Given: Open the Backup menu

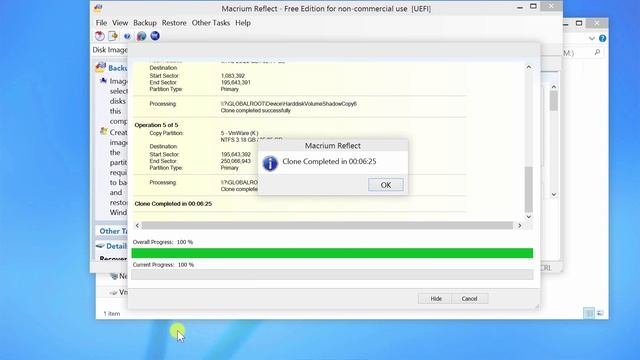Looking at the screenshot, I should (145, 23).
